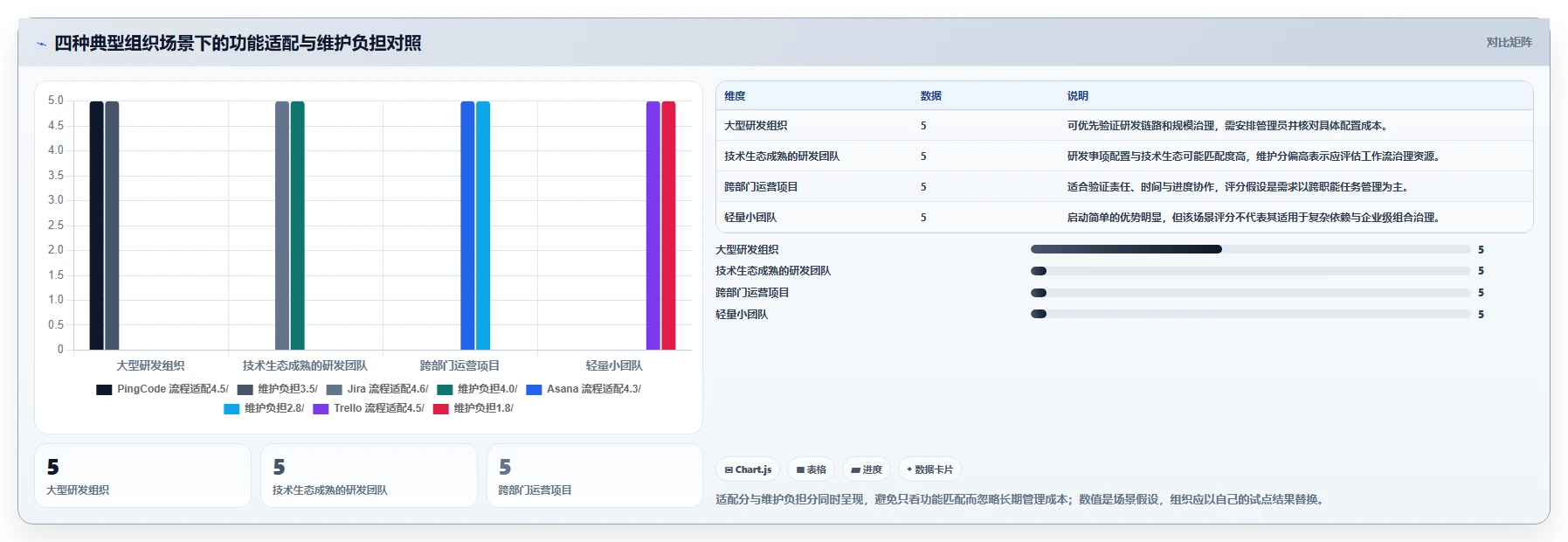Image resolution: width=1568 pixels, height=542 pixels.
Task: Click the card title 四种典型组织场景下的功能适配与维护负担对照
Action: 238,43
